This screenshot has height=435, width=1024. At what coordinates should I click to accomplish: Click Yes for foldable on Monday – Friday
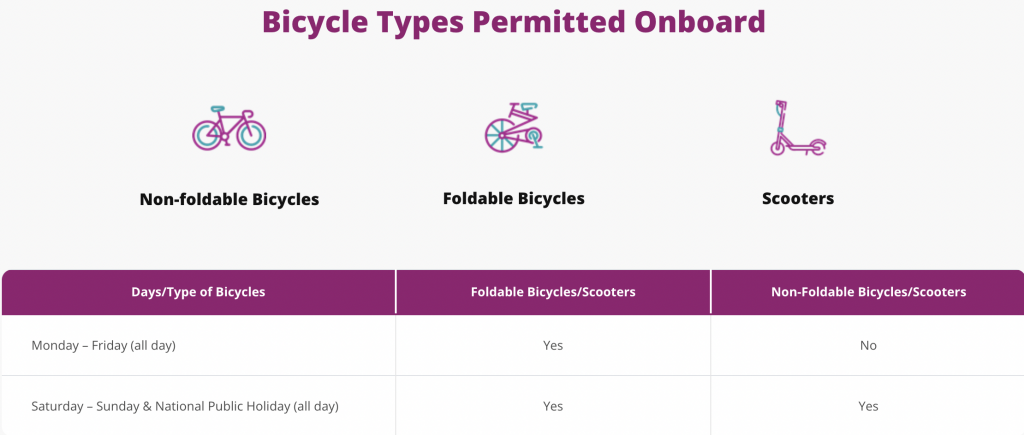coord(553,346)
